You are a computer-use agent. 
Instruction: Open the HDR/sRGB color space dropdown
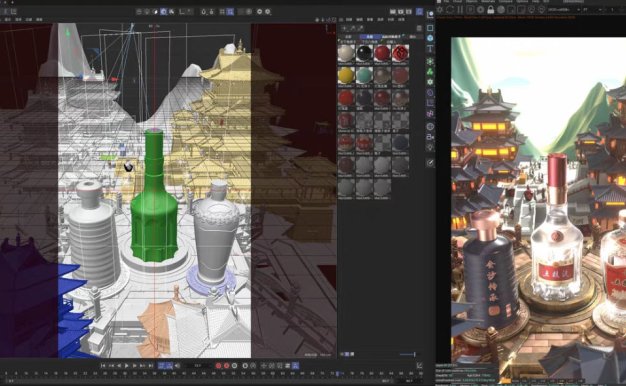[x=564, y=10]
